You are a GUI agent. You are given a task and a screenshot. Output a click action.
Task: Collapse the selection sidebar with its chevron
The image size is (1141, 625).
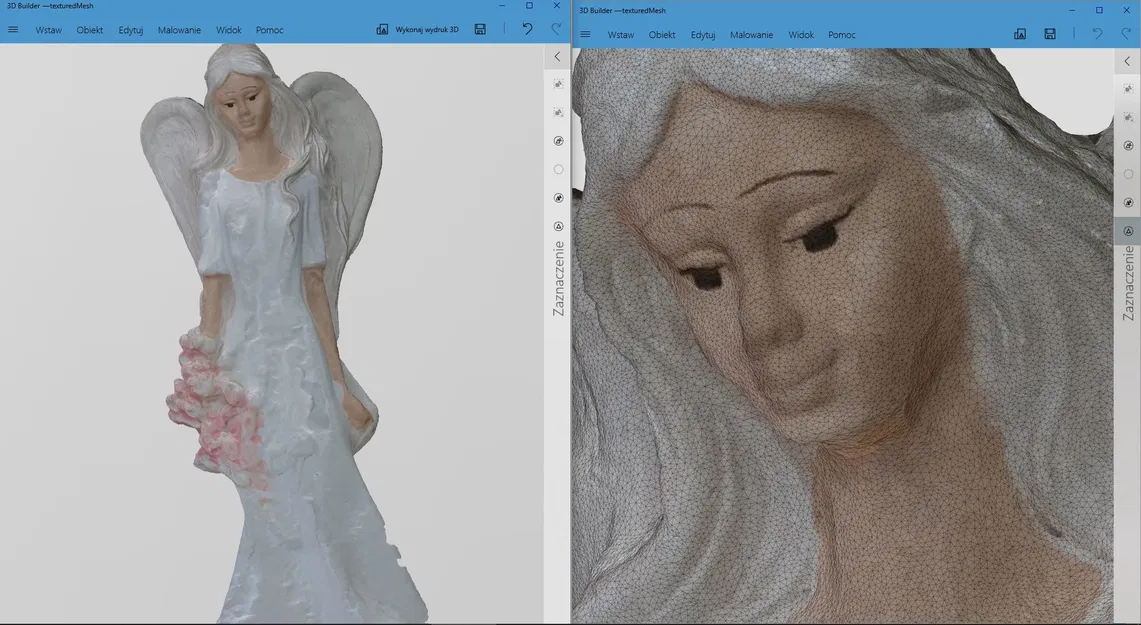click(557, 56)
